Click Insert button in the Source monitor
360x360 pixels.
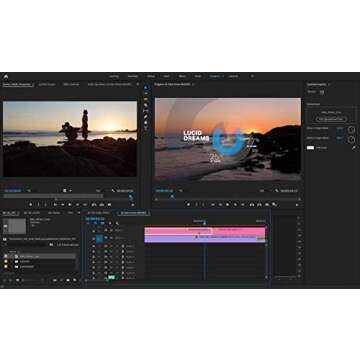point(94,204)
